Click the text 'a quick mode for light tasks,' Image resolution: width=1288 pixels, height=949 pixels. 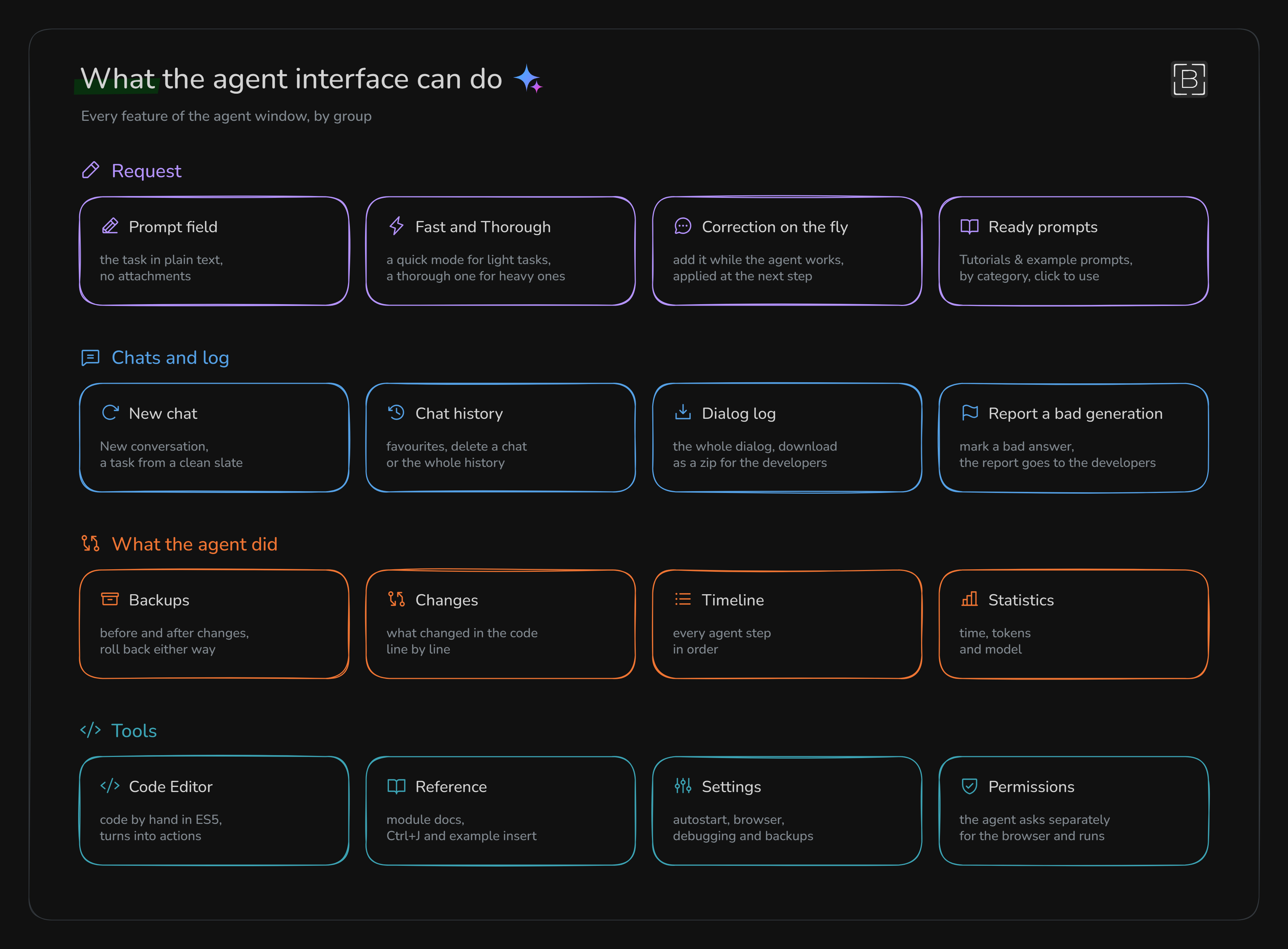(x=469, y=260)
